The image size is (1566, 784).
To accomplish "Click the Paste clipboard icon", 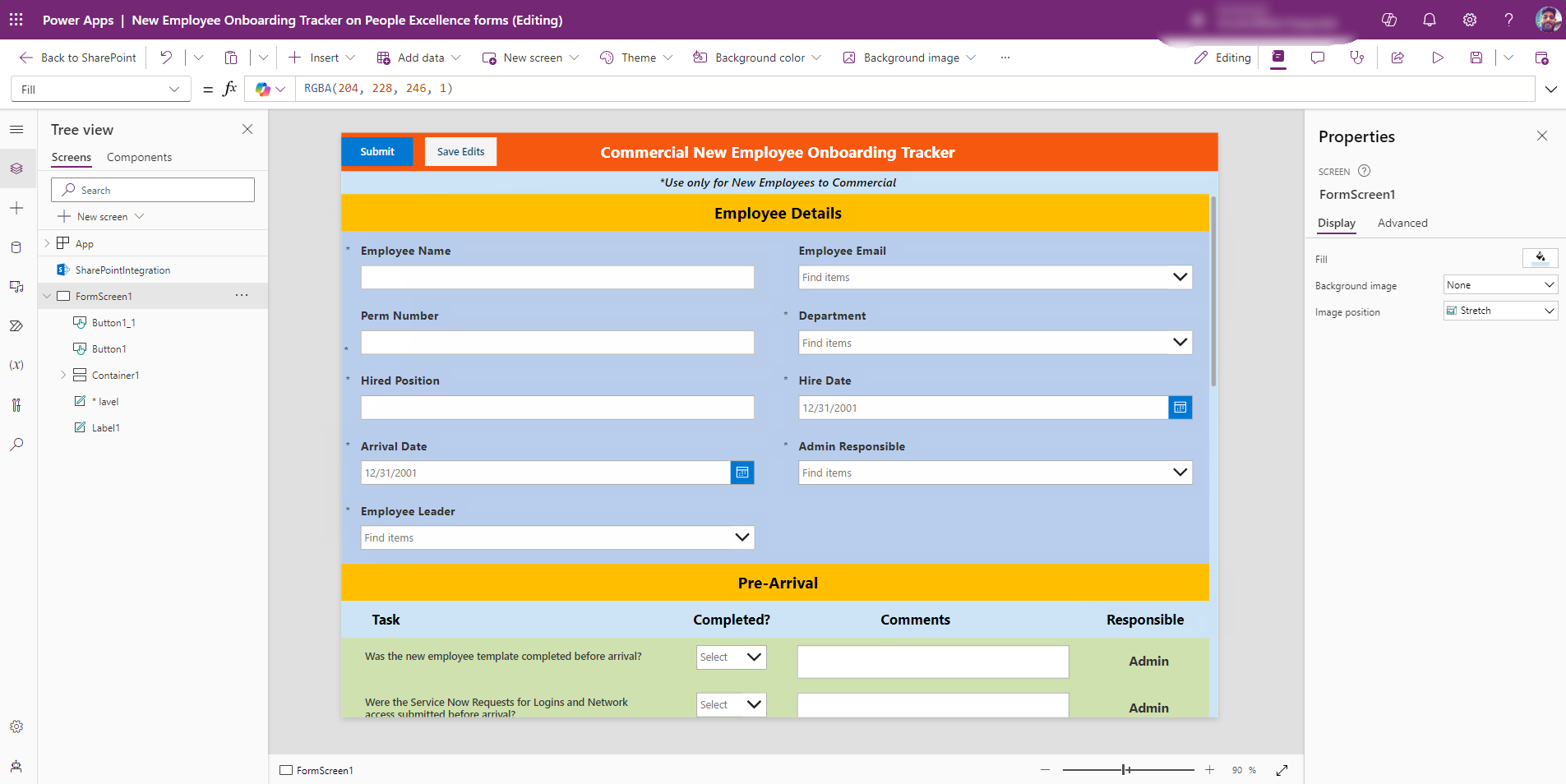I will pos(231,58).
